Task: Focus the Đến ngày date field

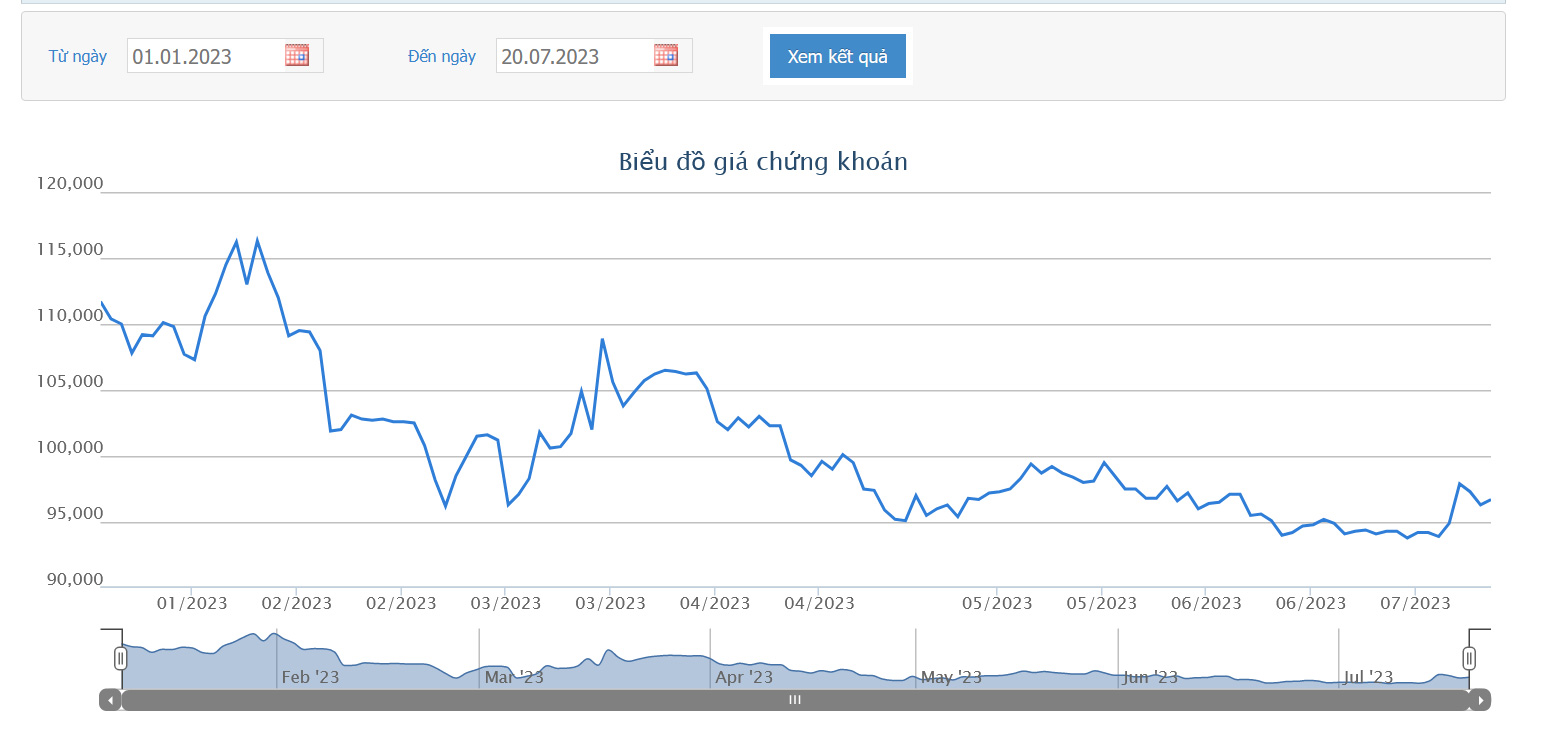Action: 574,56
